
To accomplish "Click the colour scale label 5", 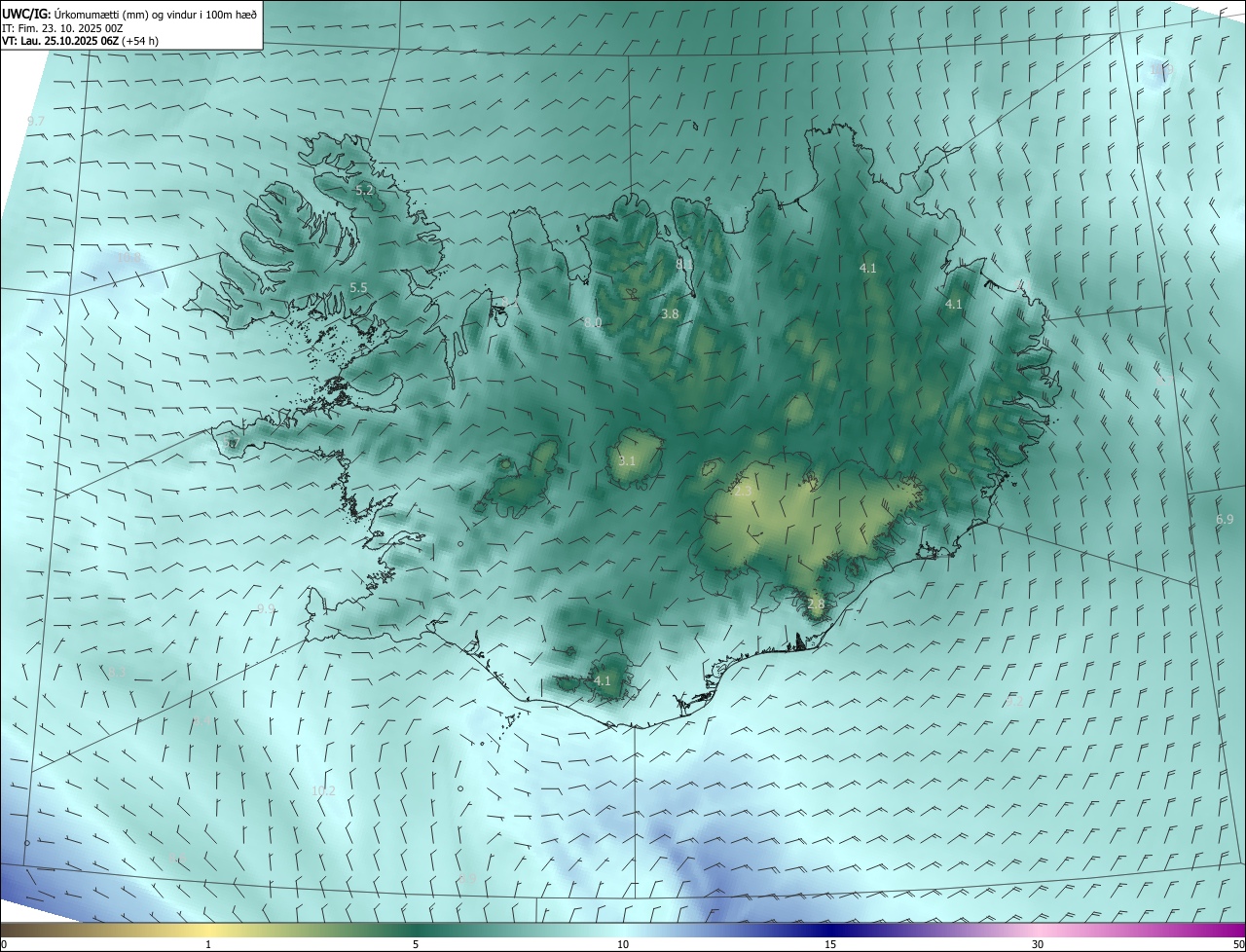I will [416, 944].
